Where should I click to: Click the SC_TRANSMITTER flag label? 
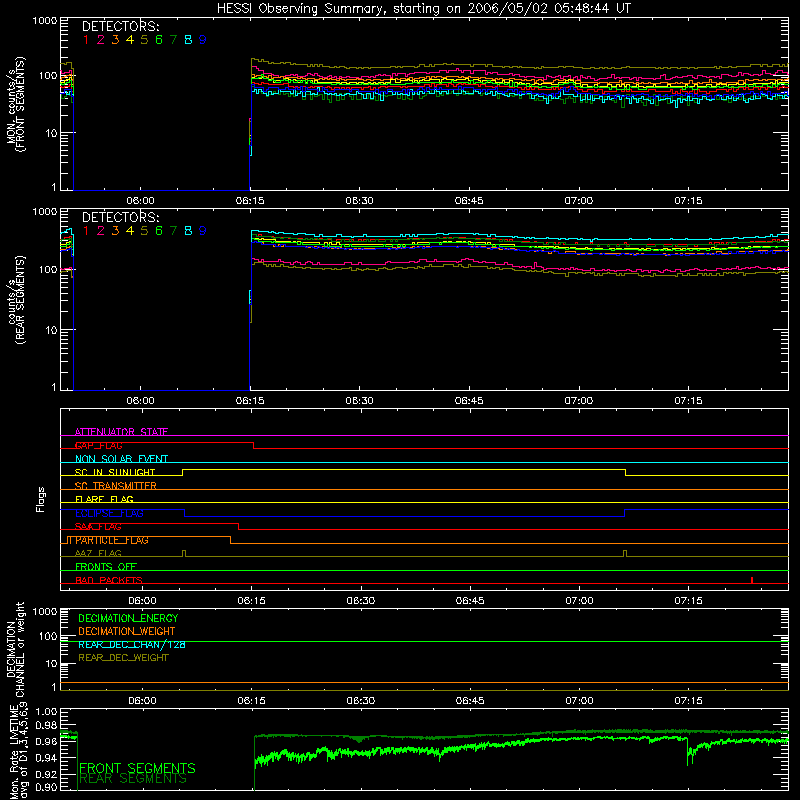(x=116, y=486)
